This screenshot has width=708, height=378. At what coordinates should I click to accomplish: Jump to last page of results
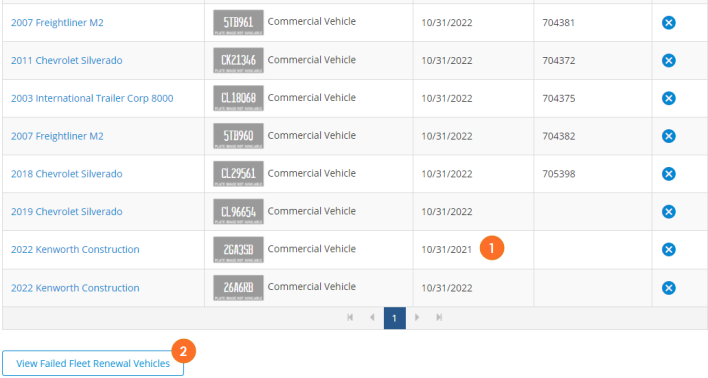[x=439, y=317]
